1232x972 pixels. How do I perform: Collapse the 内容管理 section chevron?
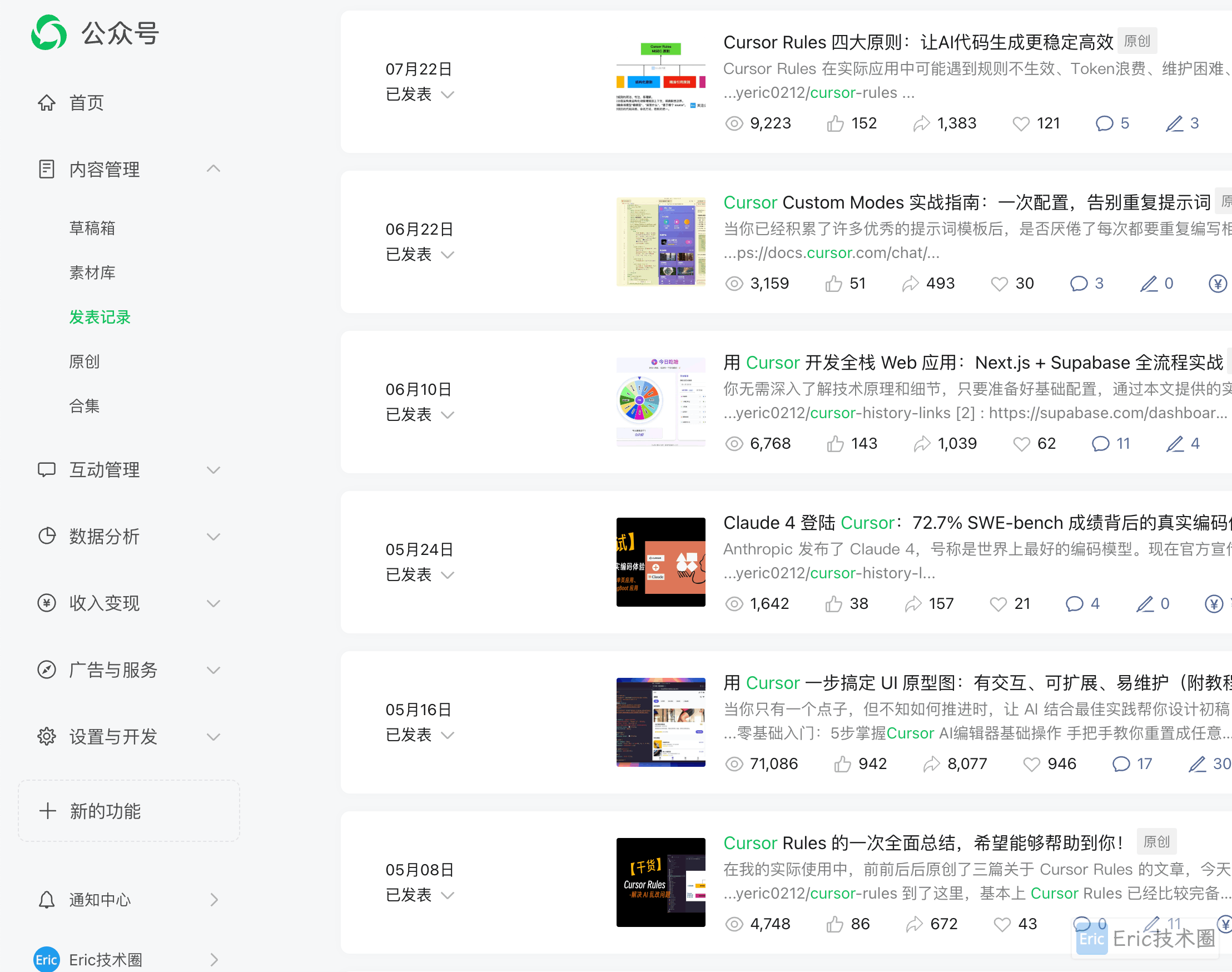tap(213, 168)
